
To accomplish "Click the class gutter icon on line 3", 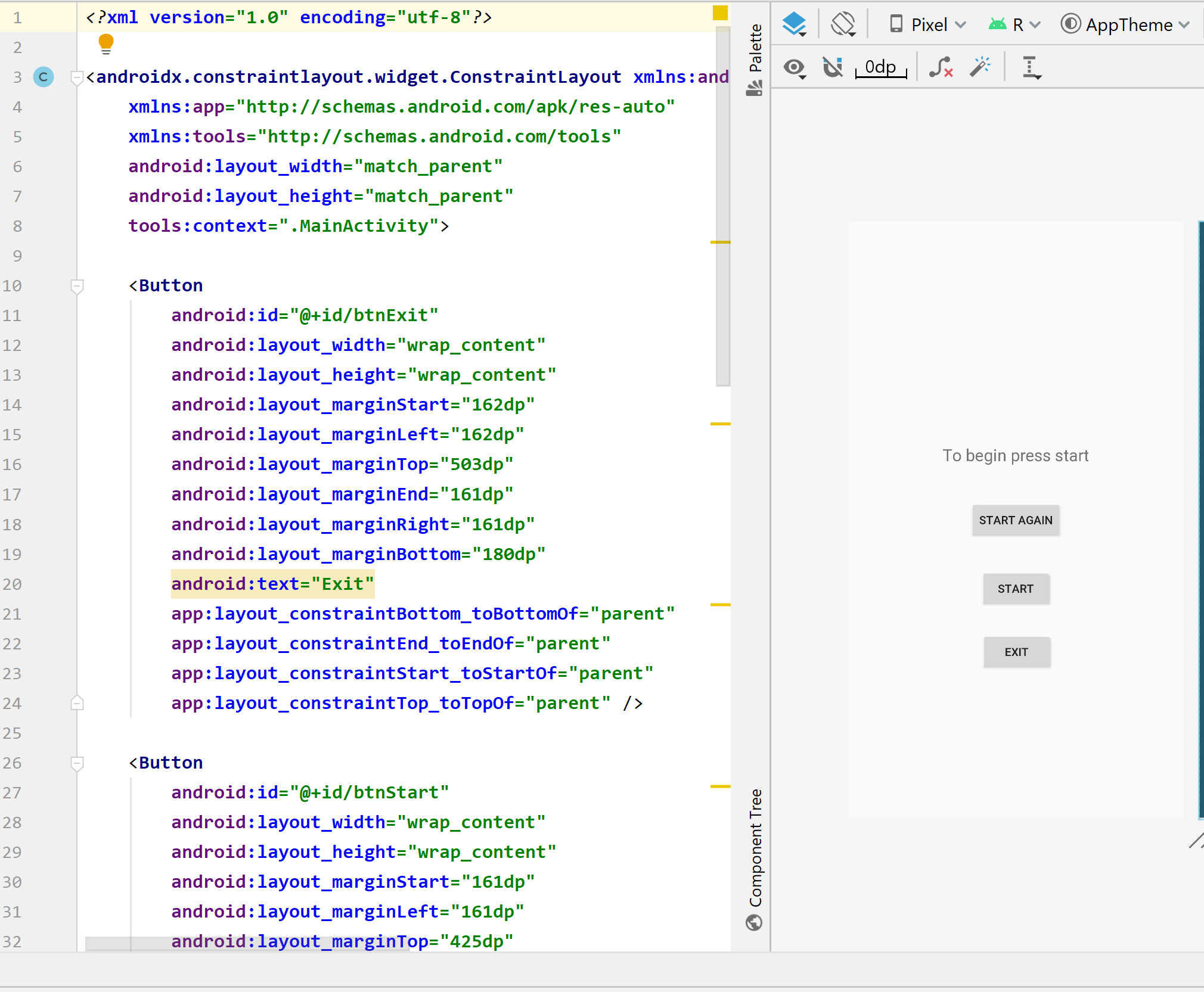I will 44,77.
